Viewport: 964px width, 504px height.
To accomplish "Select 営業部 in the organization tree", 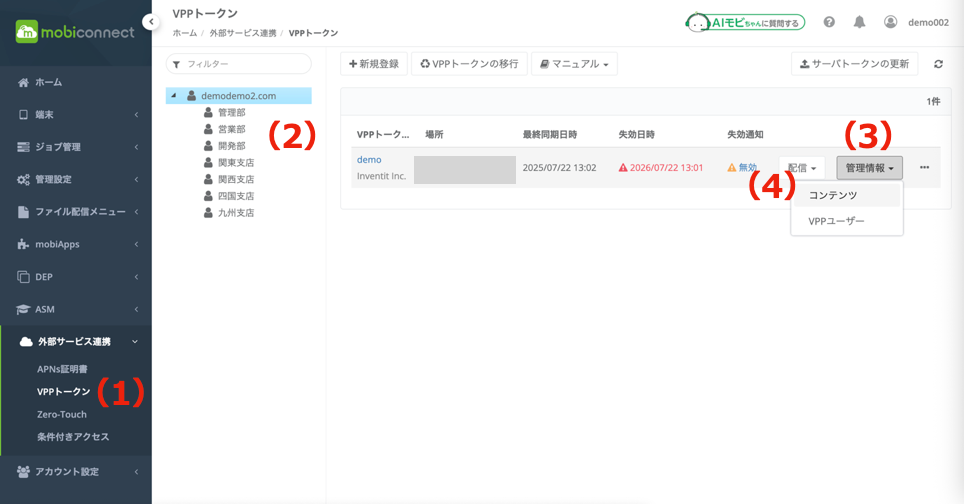I will coord(232,129).
